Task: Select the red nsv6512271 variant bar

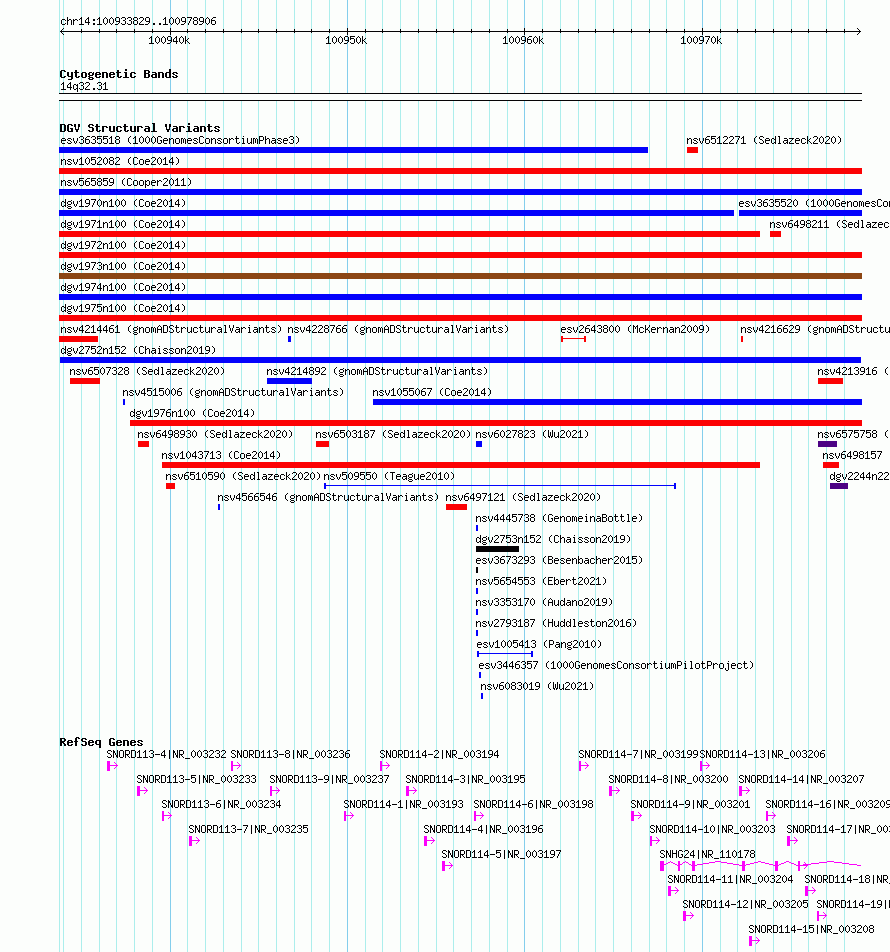Action: [692, 150]
